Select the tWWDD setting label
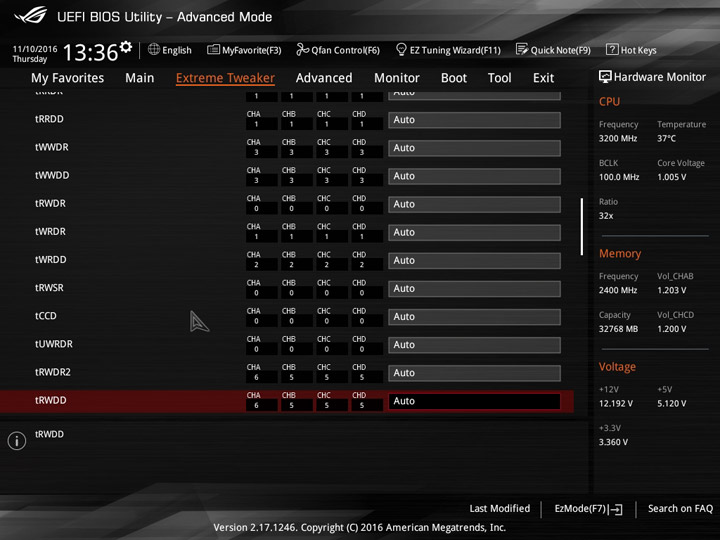The width and height of the screenshot is (720, 540). [x=52, y=175]
